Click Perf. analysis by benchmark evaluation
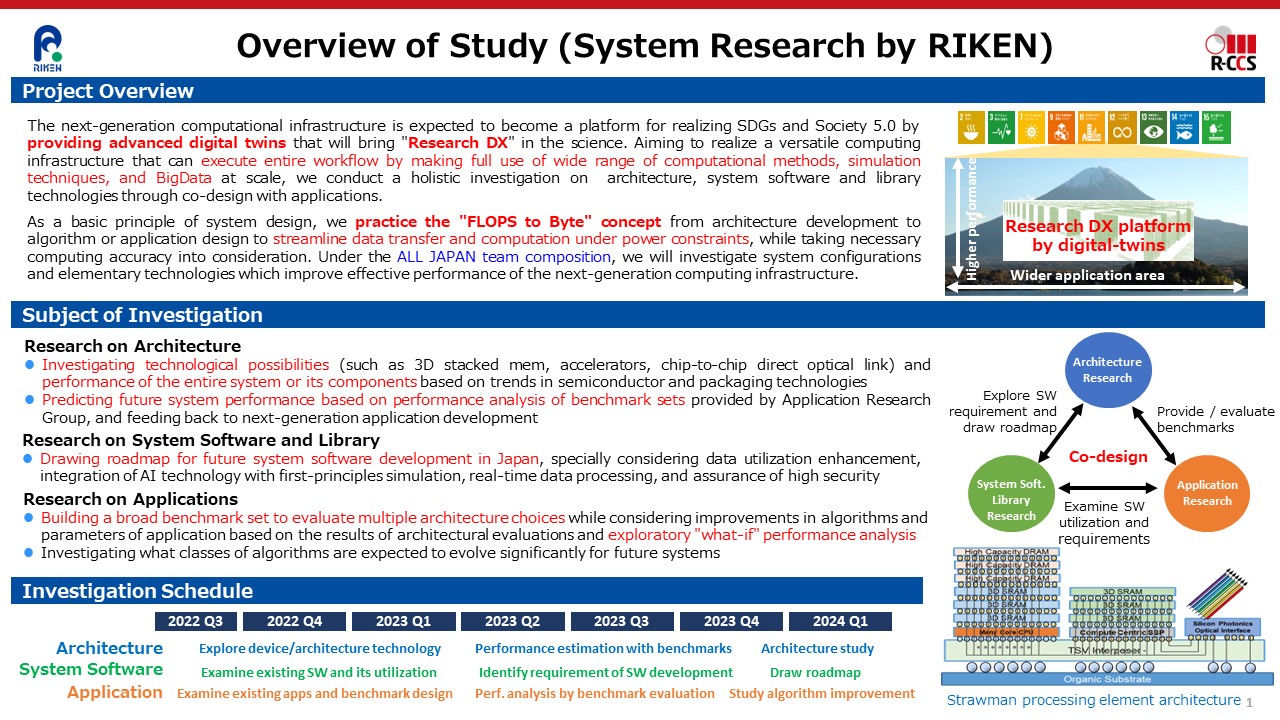 pyautogui.click(x=595, y=694)
